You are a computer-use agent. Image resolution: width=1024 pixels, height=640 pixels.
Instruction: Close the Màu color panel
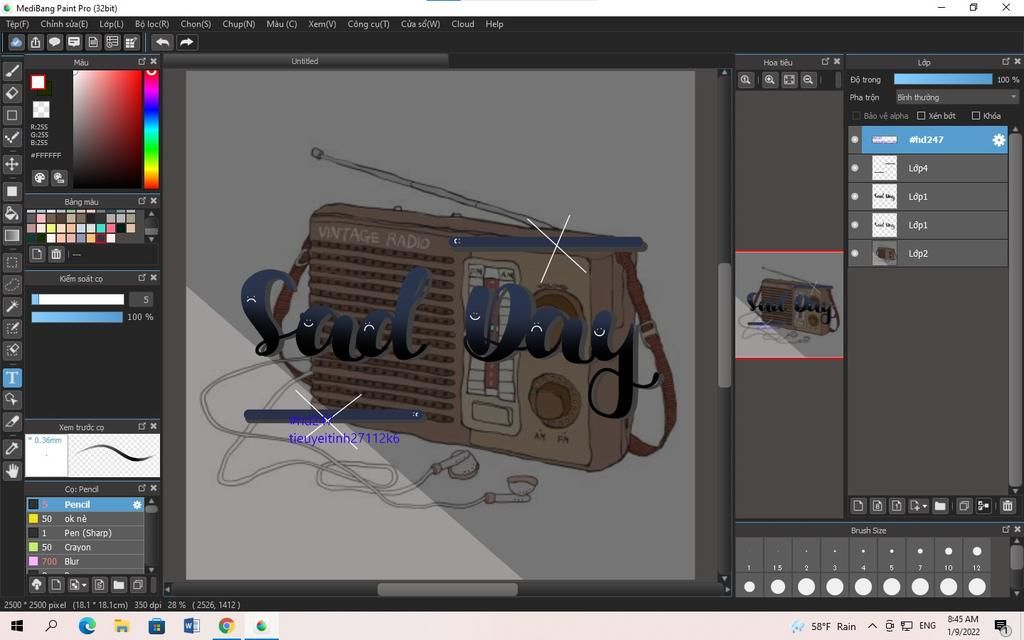tap(153, 61)
